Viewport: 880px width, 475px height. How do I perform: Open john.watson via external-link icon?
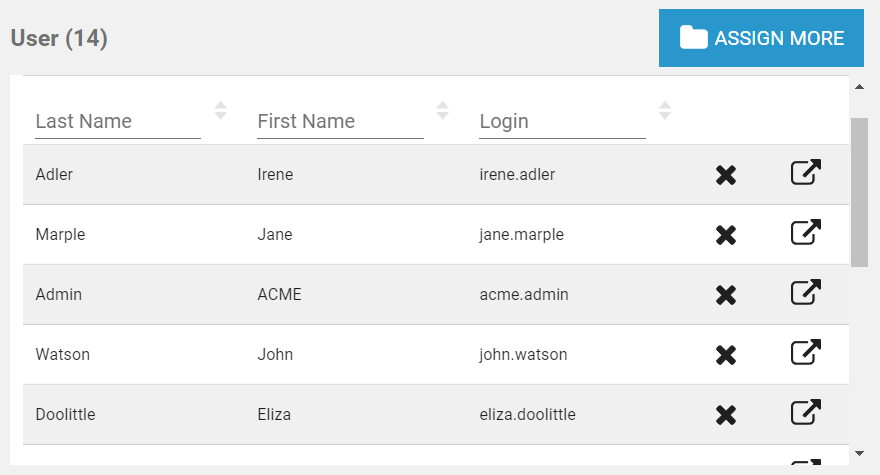pyautogui.click(x=806, y=353)
